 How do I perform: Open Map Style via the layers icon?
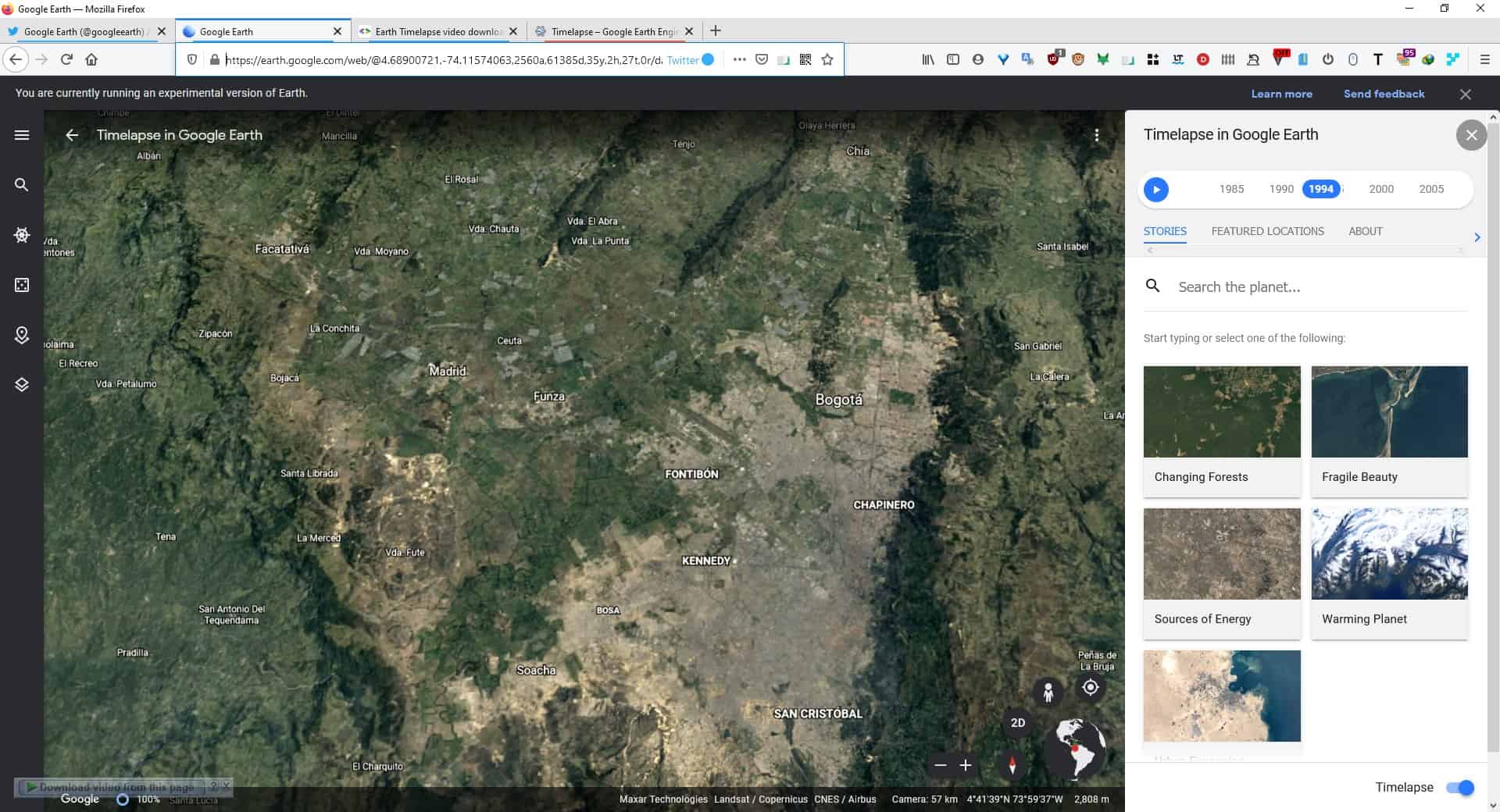(x=21, y=384)
